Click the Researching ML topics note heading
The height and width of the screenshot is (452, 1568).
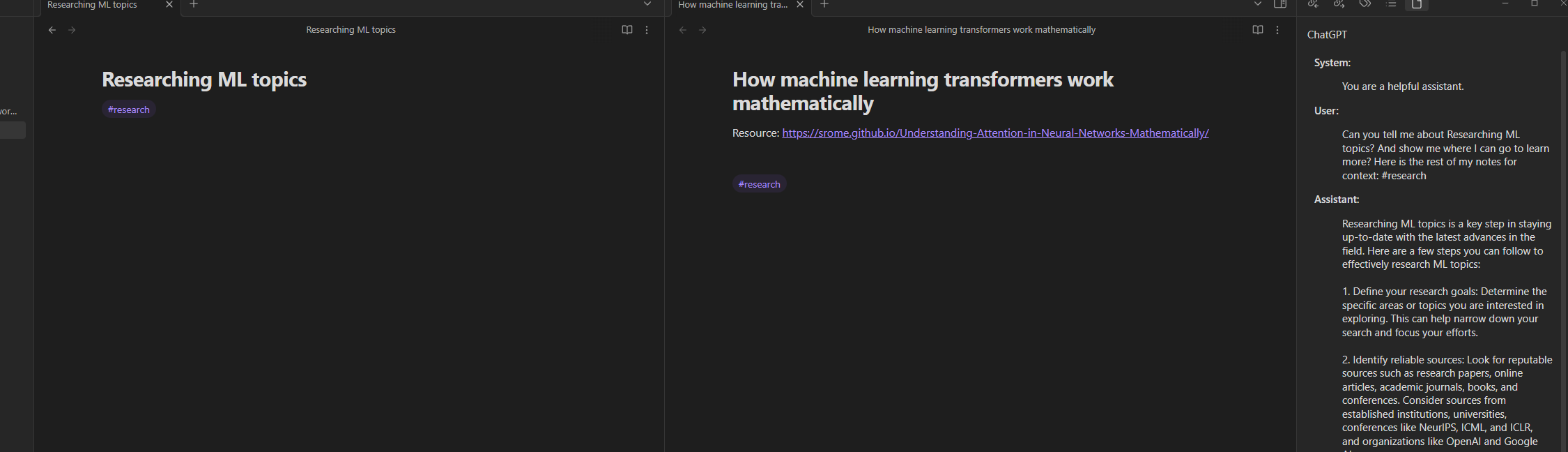click(204, 80)
